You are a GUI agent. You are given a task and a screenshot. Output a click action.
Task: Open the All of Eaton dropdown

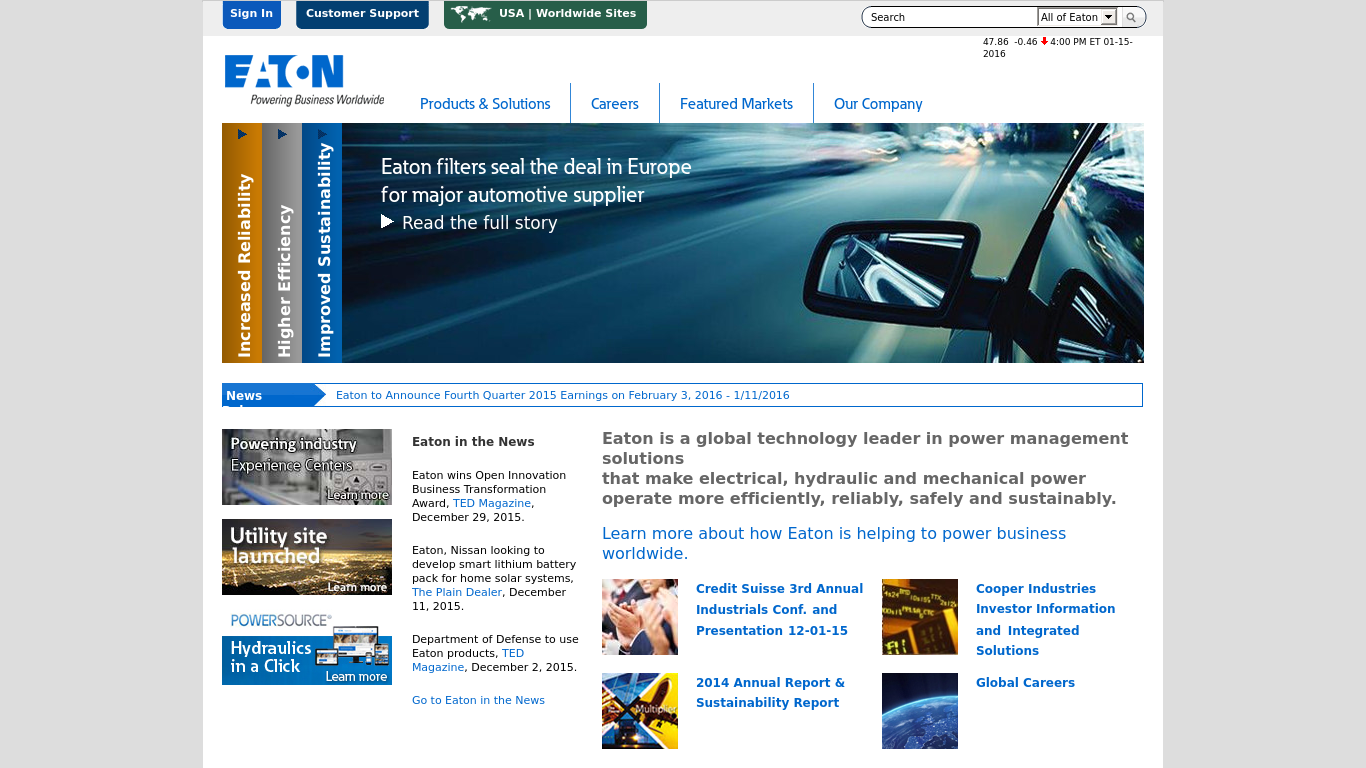(1077, 17)
